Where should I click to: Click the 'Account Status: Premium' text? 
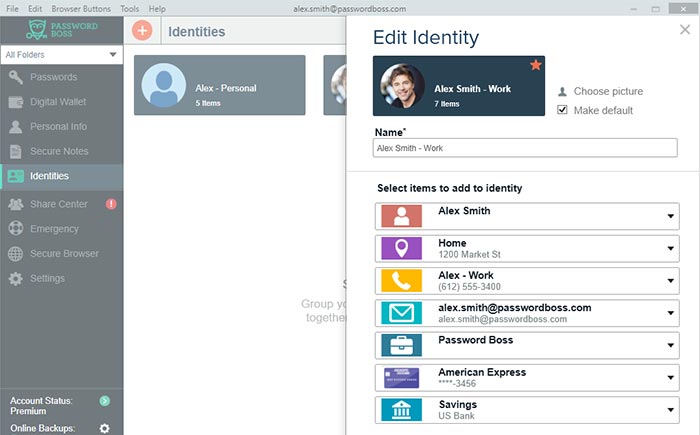tap(41, 406)
